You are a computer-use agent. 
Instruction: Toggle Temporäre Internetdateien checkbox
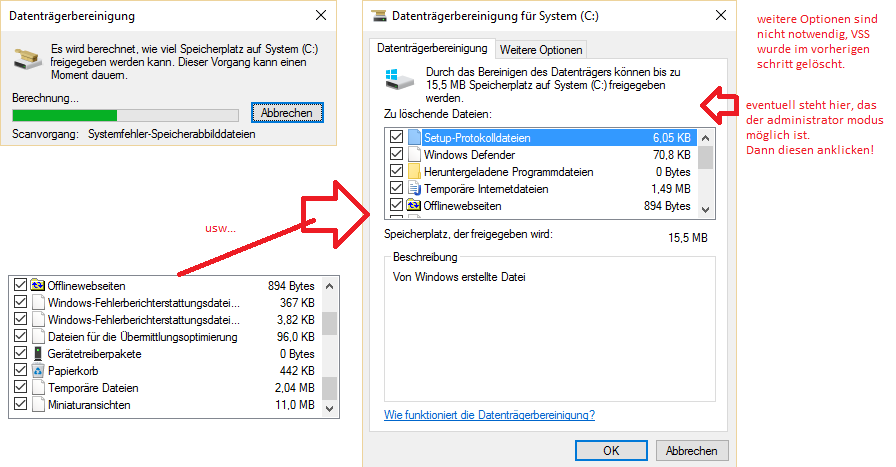[x=396, y=187]
